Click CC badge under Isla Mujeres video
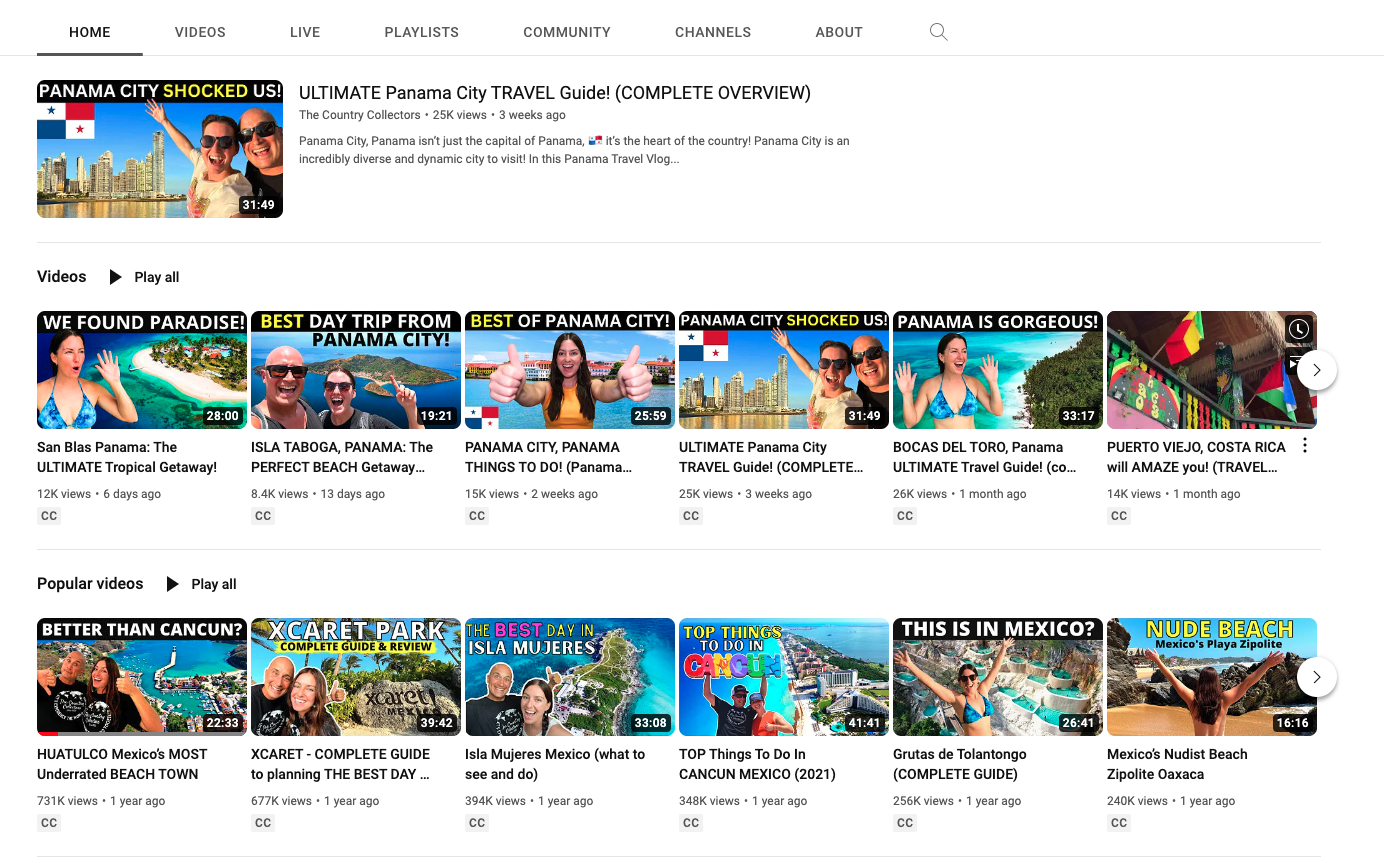Image resolution: width=1384 pixels, height=863 pixels. [477, 823]
